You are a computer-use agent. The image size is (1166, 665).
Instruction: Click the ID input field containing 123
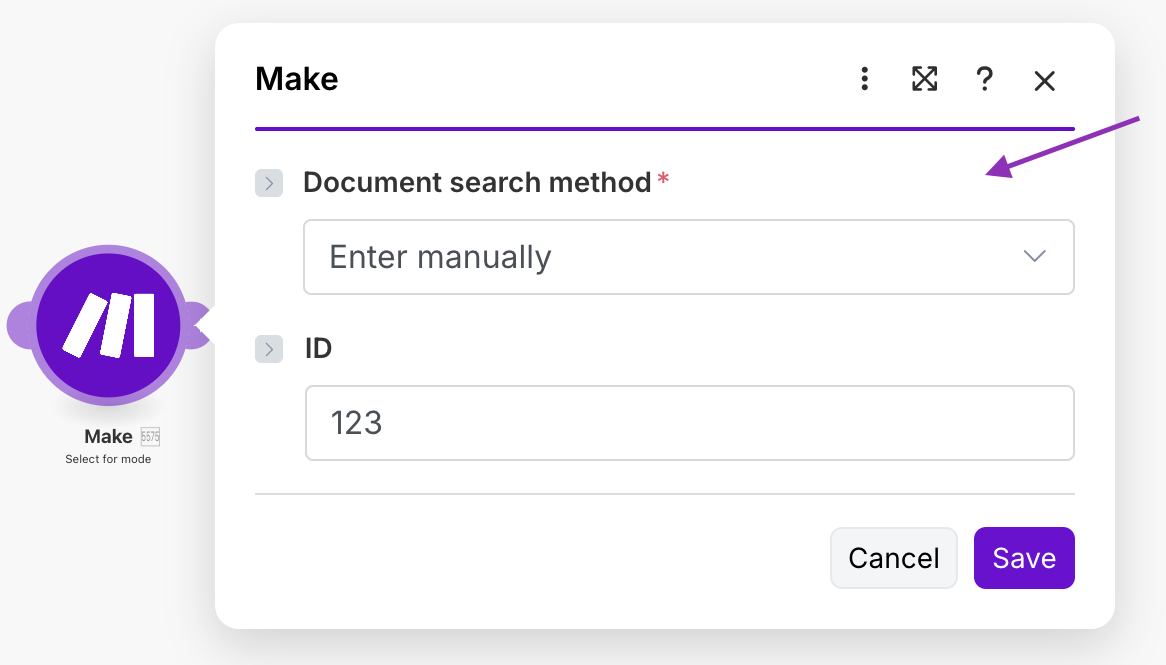click(689, 423)
